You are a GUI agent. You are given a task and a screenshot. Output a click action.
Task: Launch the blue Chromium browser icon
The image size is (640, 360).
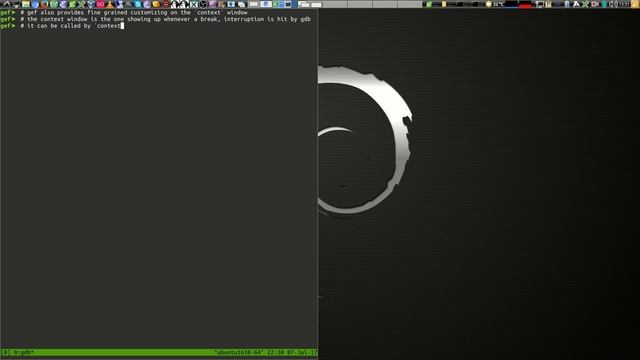tap(35, 4)
